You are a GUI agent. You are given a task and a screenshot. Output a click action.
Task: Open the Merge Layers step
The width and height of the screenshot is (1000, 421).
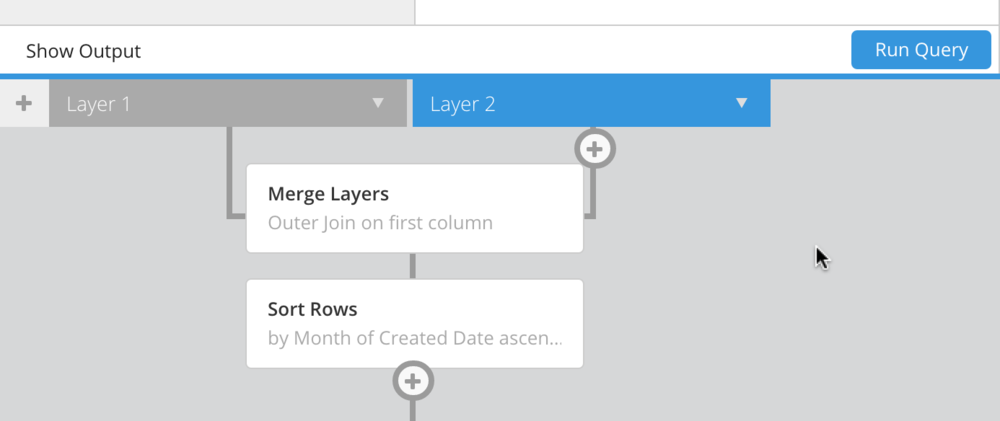pyautogui.click(x=415, y=209)
